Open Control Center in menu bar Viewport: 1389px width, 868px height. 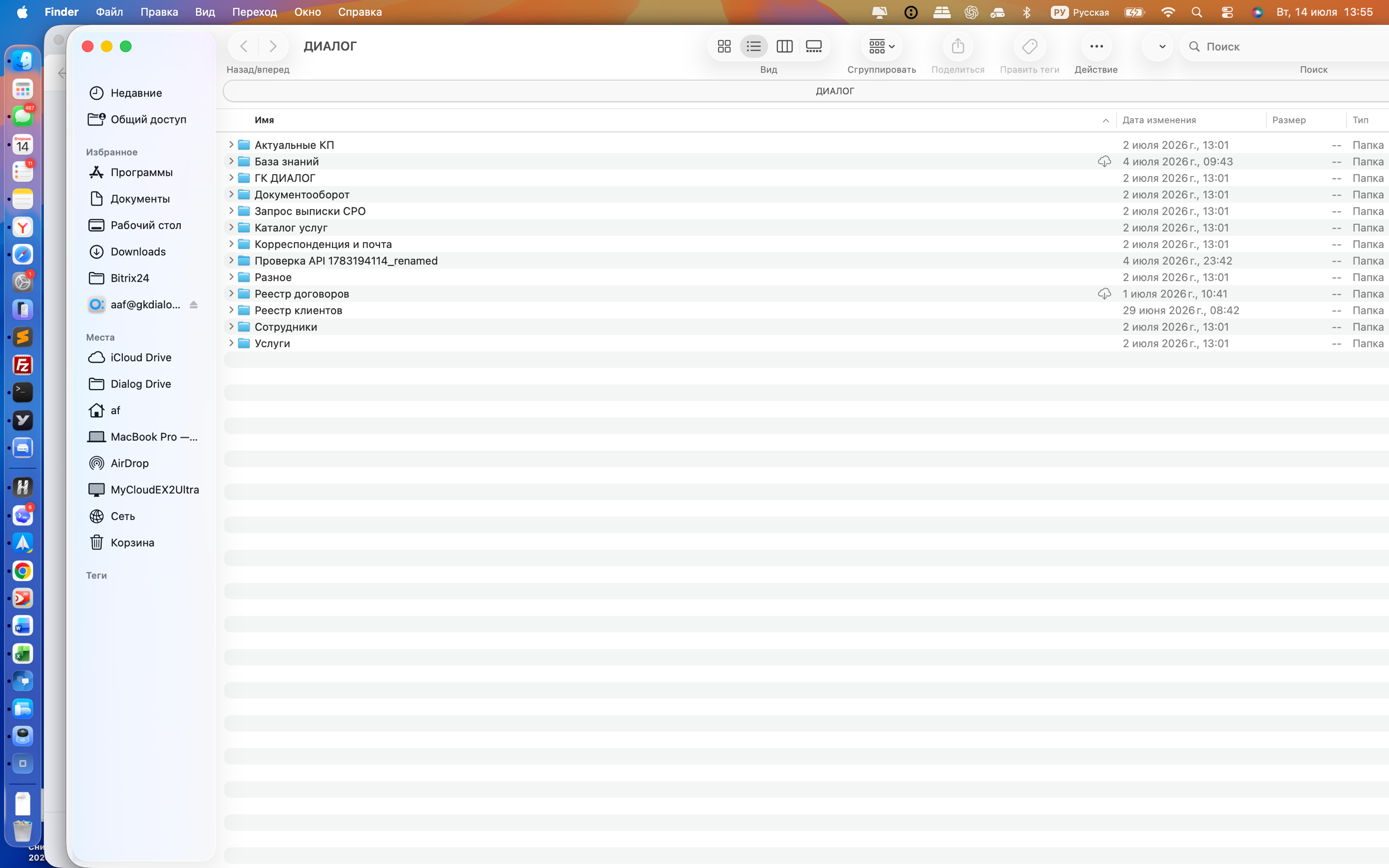[x=1227, y=12]
